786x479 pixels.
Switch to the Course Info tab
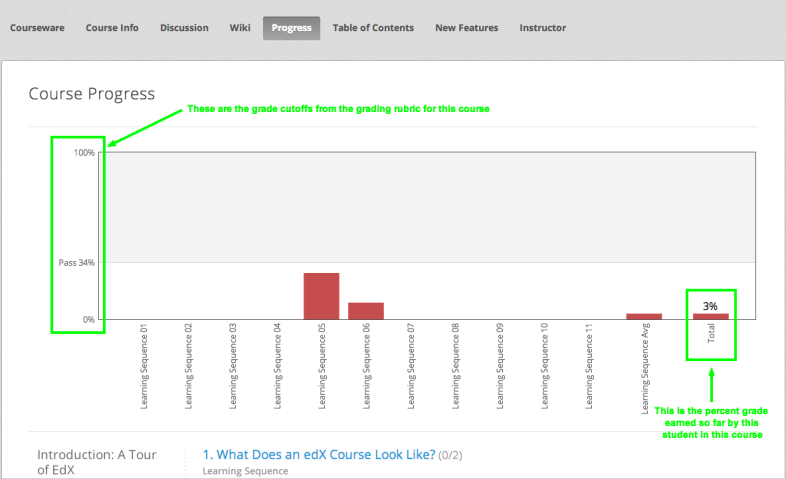[112, 28]
